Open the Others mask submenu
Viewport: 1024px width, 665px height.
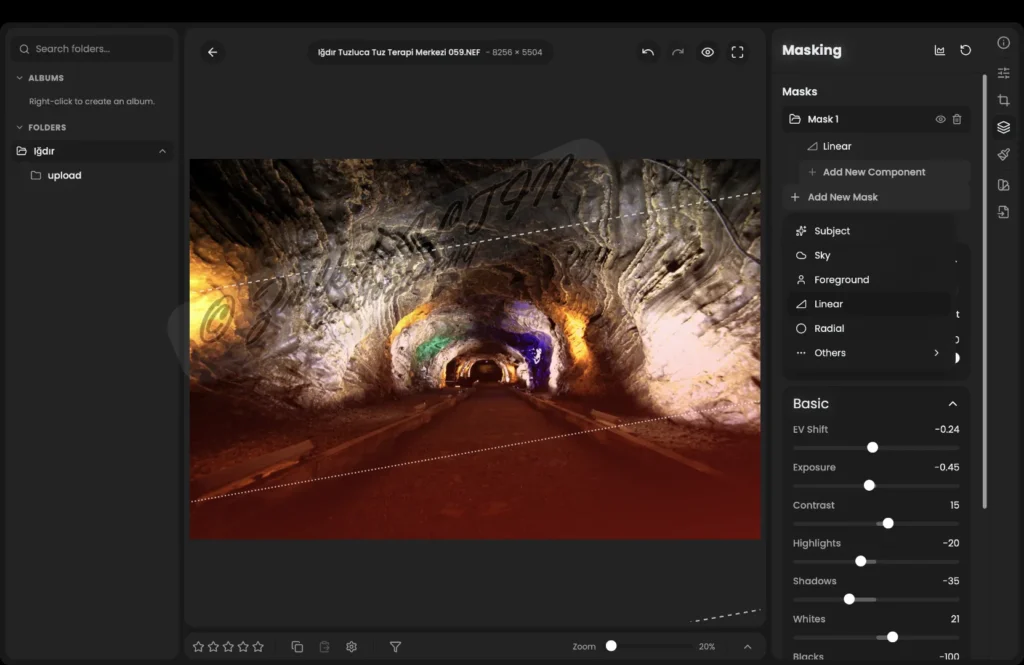click(871, 353)
